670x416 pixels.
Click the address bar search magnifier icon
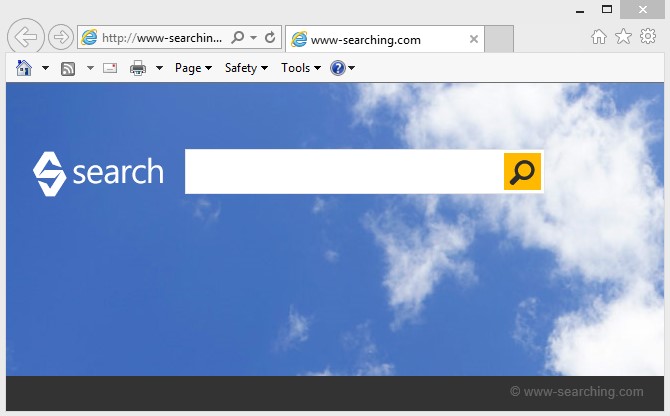point(238,38)
